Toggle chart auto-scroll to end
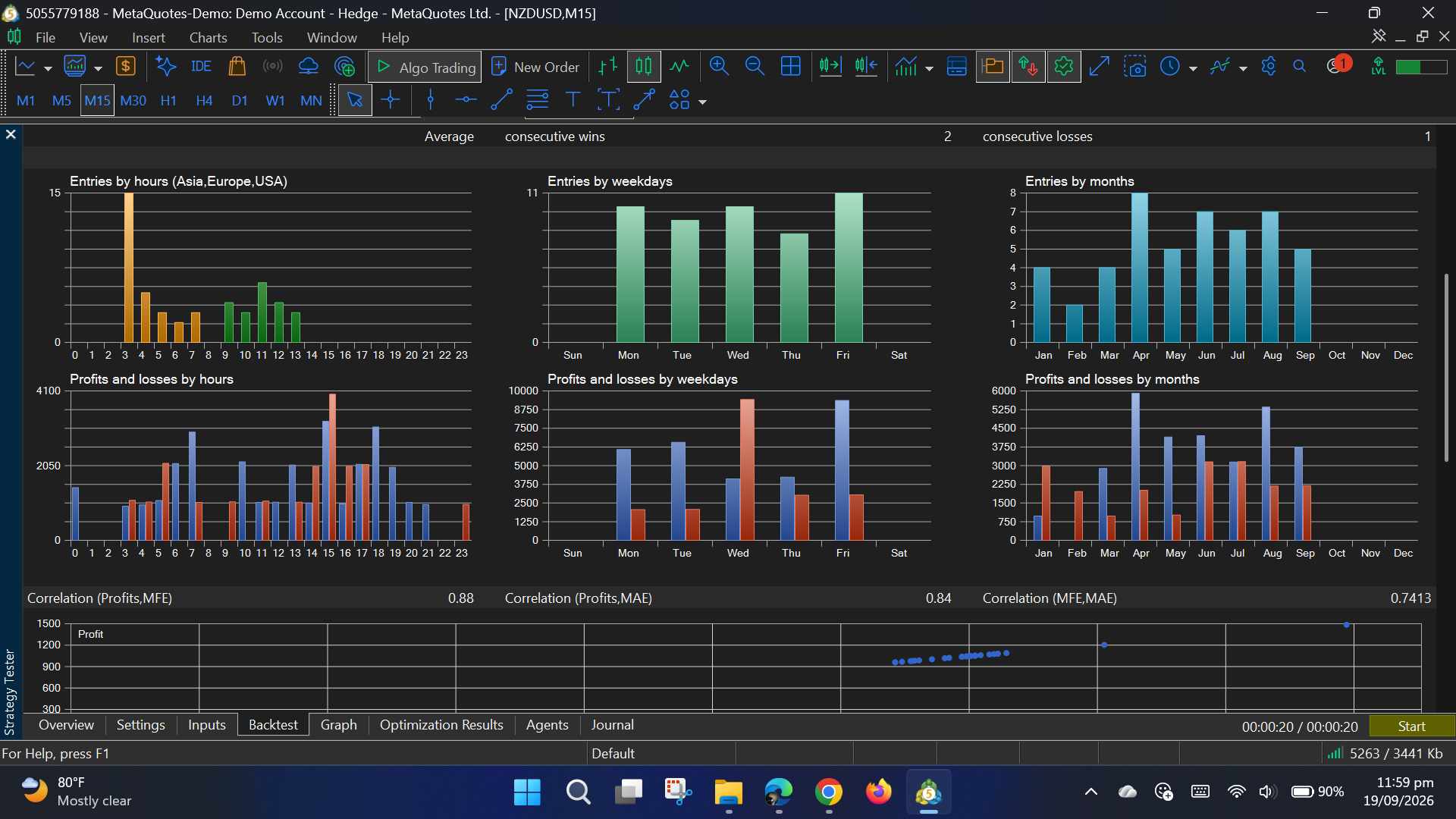The width and height of the screenshot is (1456, 819). (x=830, y=67)
